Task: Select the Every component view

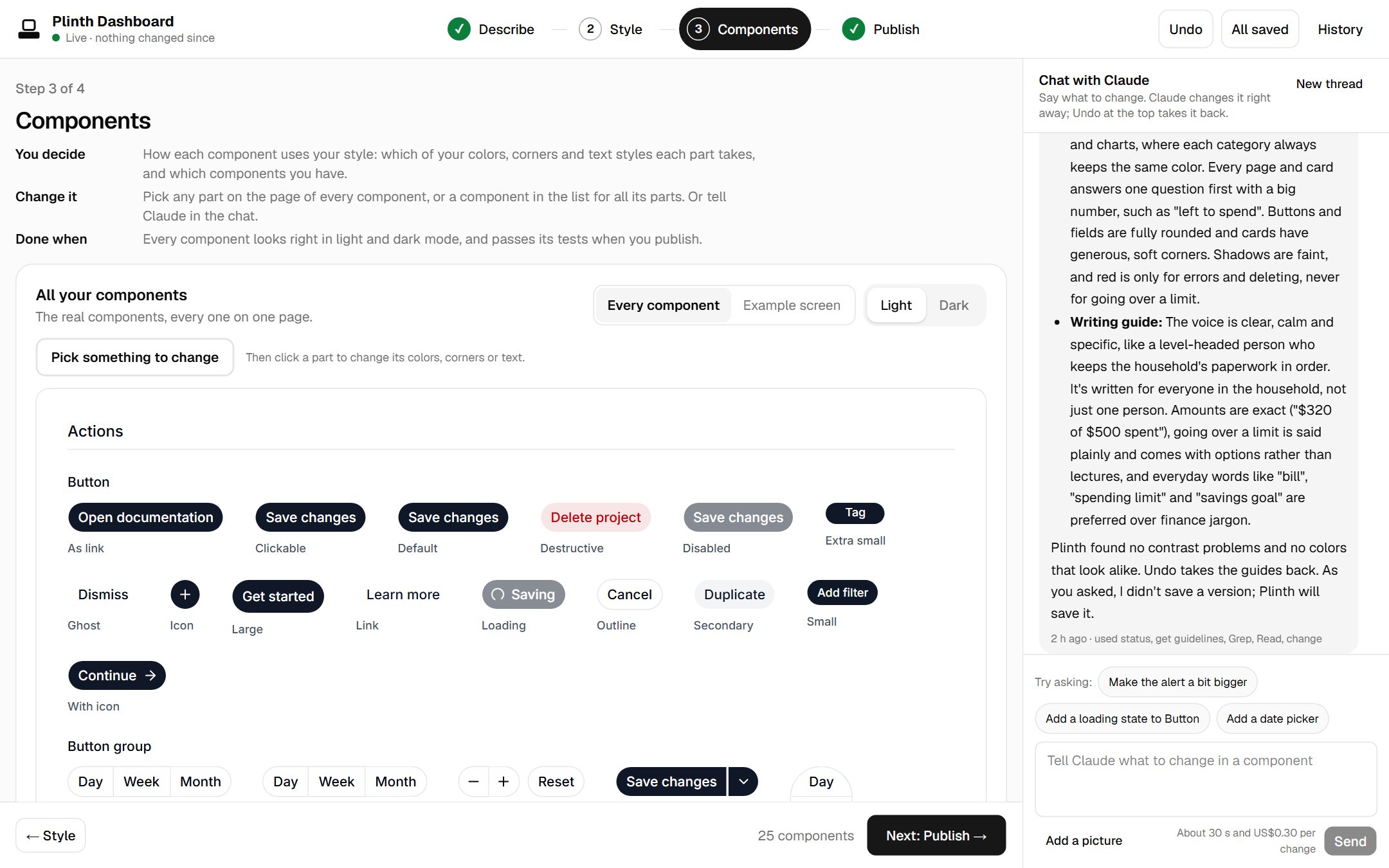Action: 663,305
